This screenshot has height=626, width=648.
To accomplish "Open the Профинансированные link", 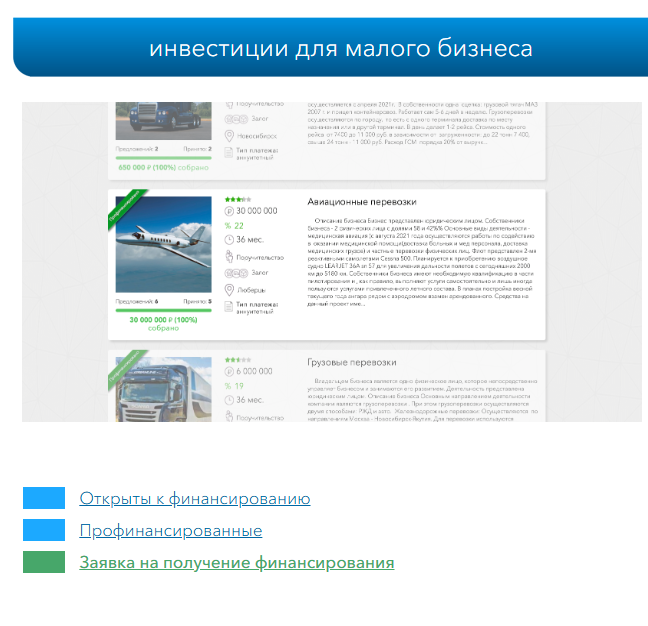I will click(171, 530).
